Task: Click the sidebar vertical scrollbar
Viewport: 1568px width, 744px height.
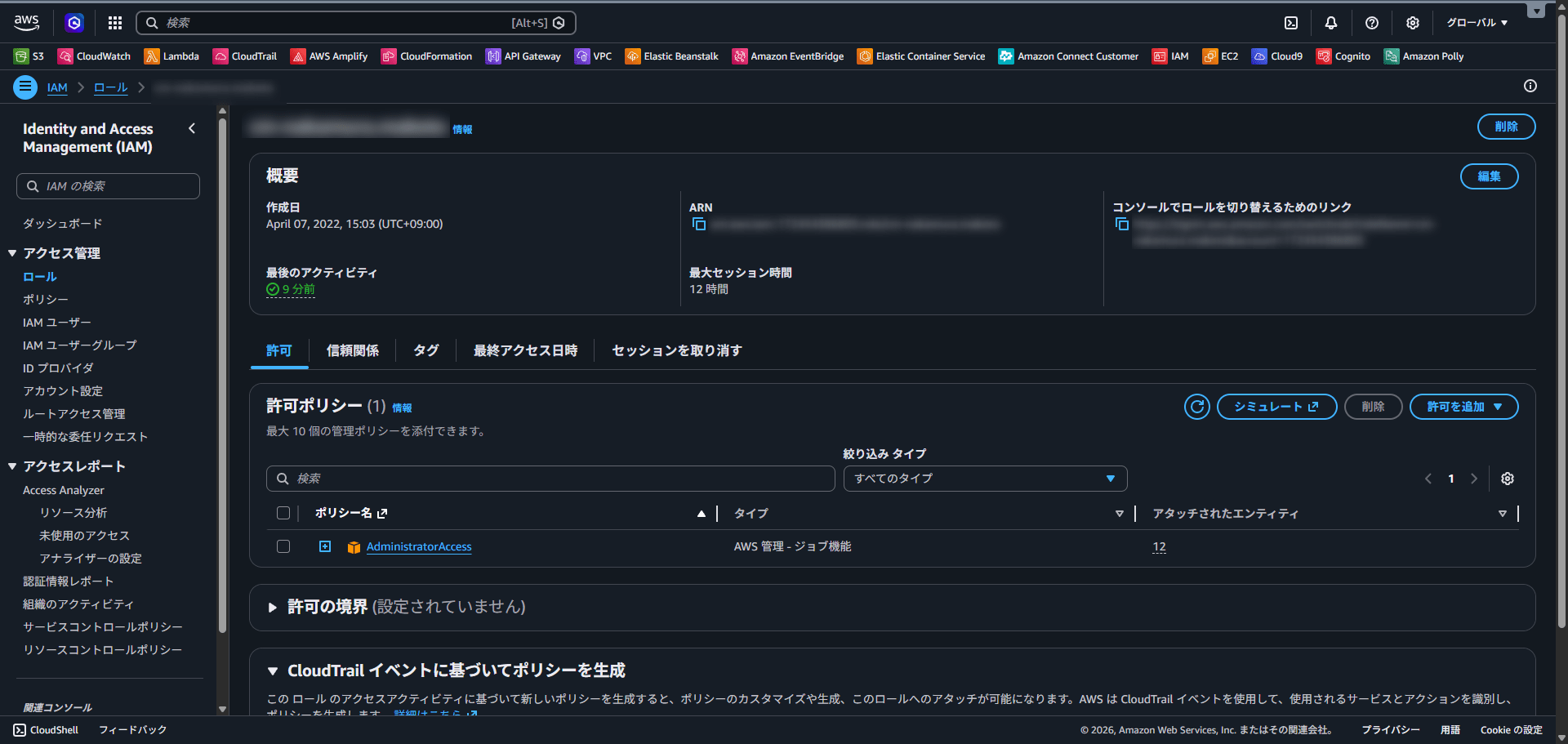Action: point(222,376)
